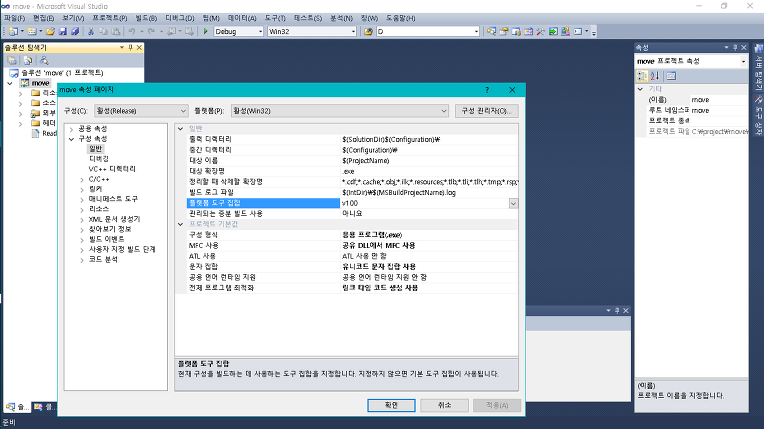Click the Add New Item toolbar icon

coord(32,31)
